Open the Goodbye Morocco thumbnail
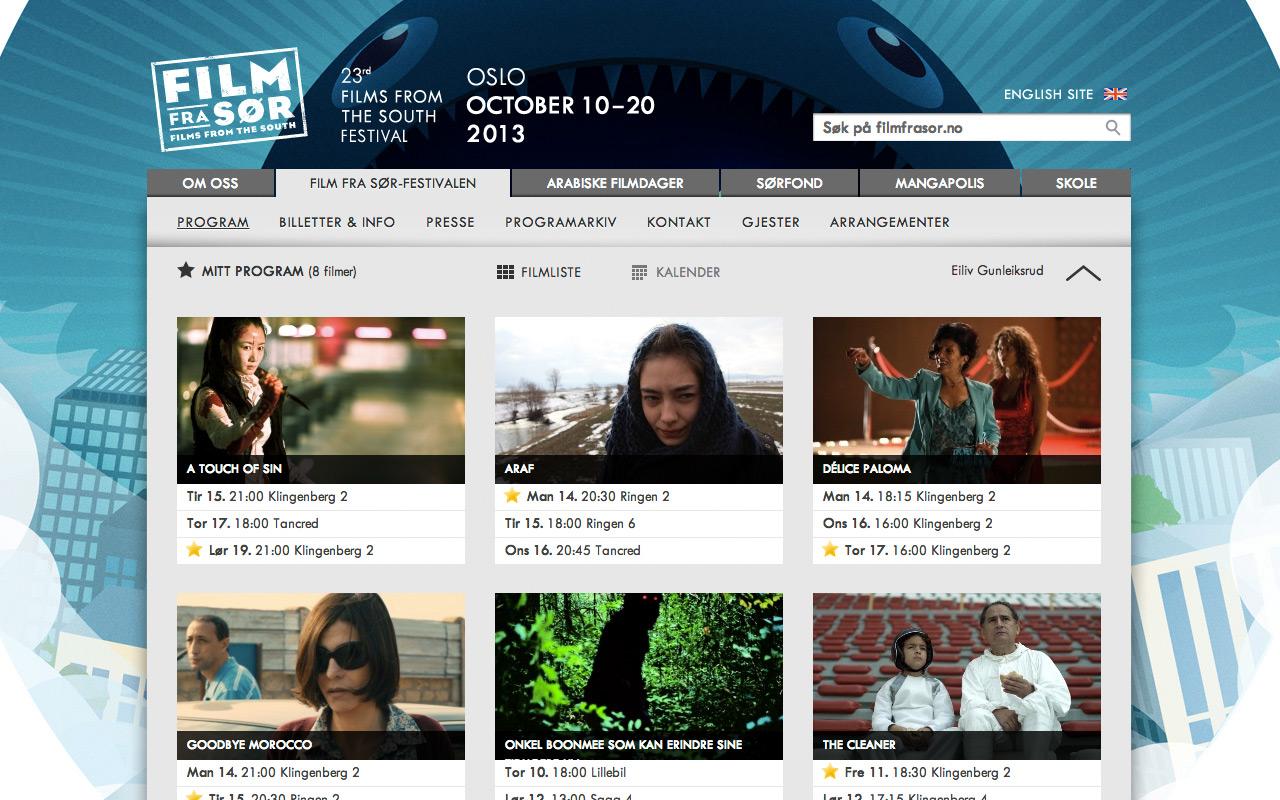 click(x=321, y=676)
